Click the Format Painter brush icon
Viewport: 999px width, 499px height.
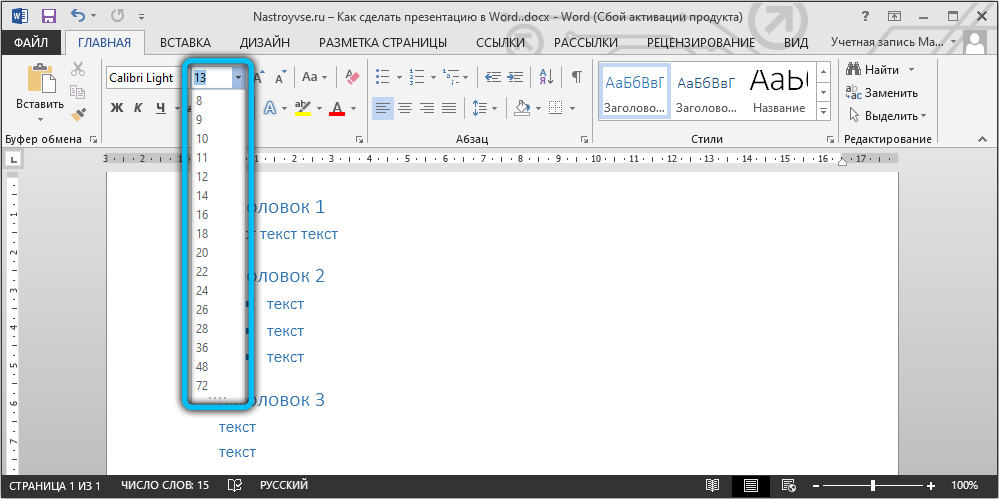[78, 115]
